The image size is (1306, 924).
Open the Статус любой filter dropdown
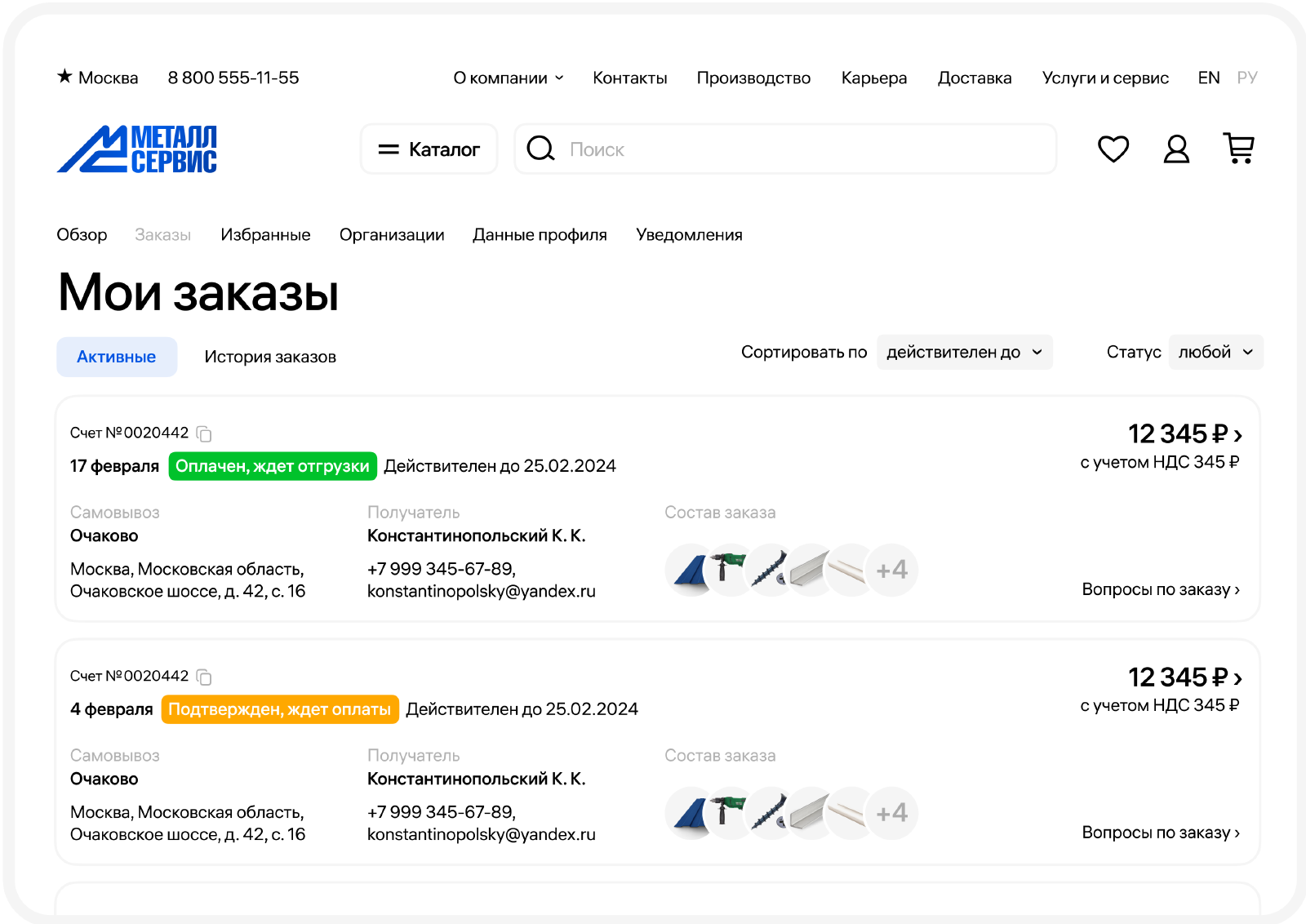point(1215,352)
